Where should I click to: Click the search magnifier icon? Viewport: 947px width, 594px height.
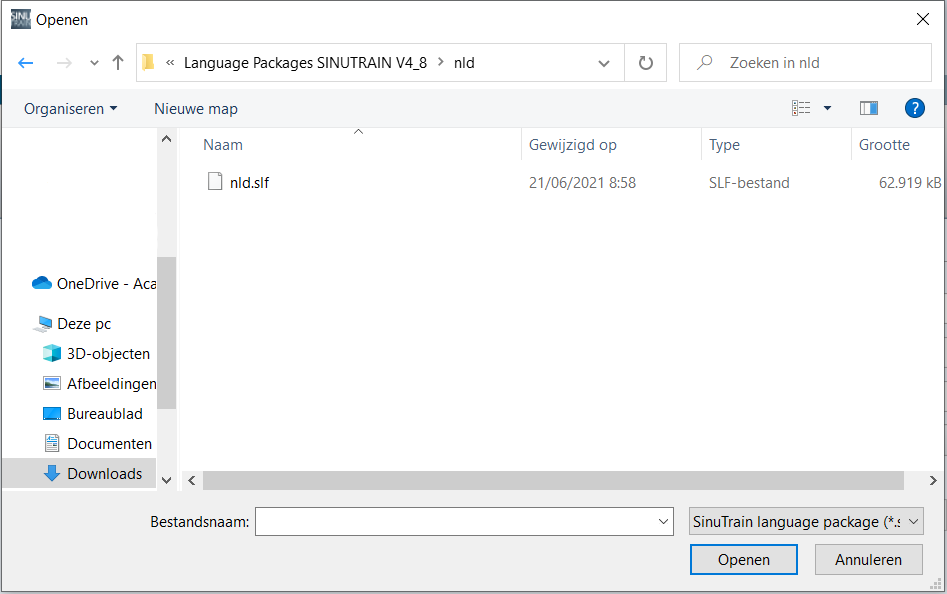click(704, 62)
